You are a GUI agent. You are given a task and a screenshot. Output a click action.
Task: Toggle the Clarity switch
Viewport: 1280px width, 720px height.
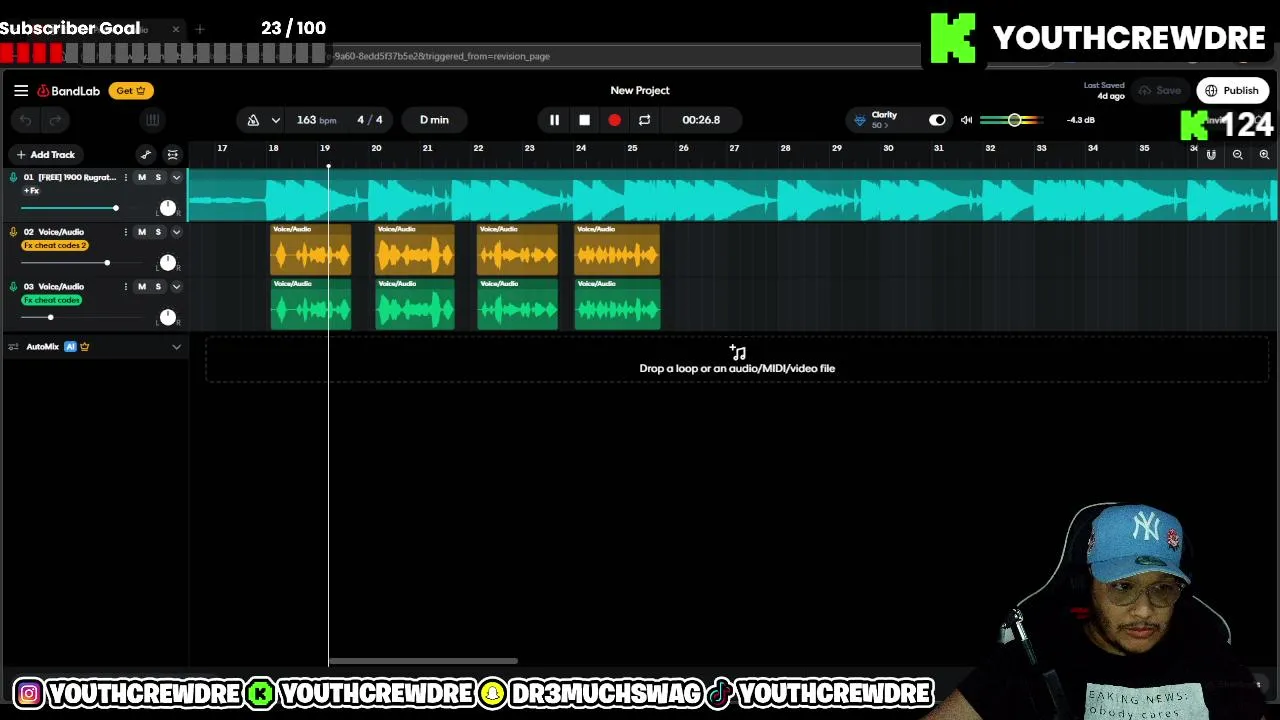click(x=937, y=120)
